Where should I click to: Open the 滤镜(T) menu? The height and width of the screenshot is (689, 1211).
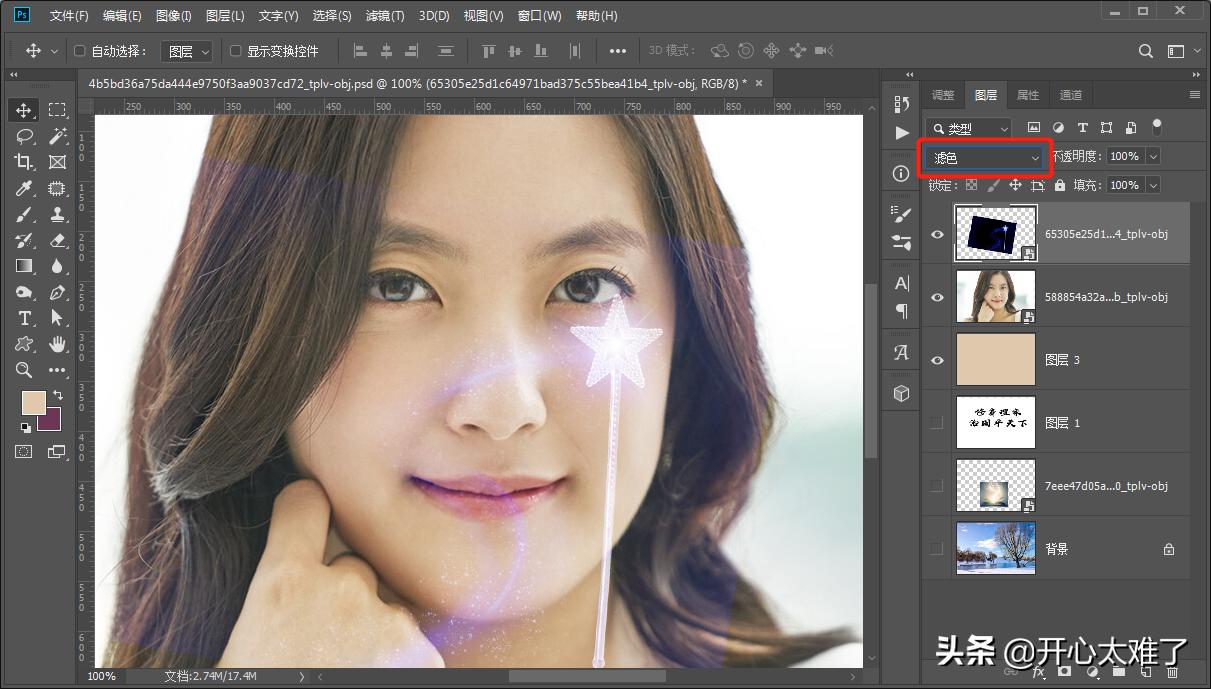385,16
